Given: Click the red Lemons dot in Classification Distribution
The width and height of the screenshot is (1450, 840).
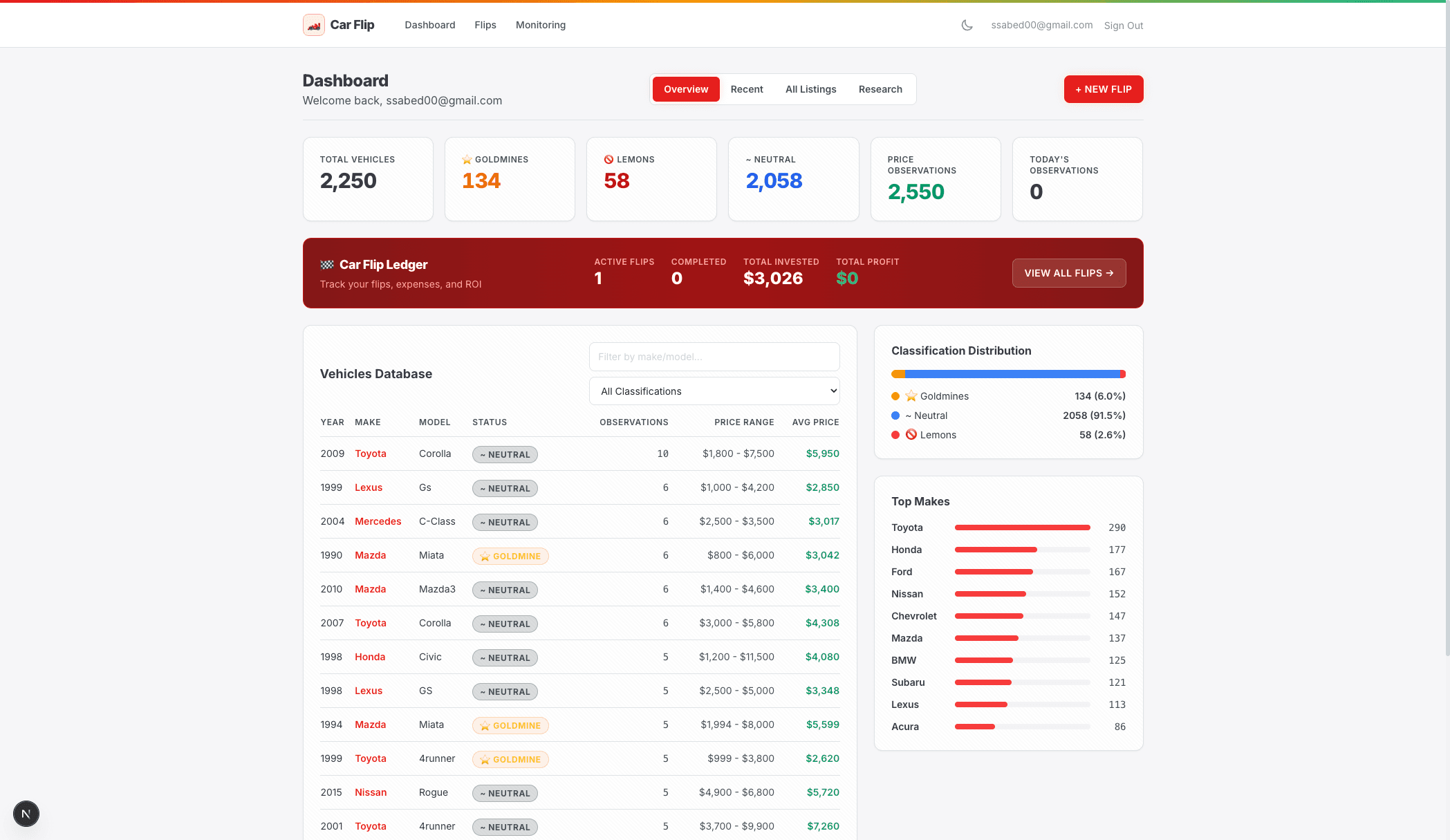Looking at the screenshot, I should coord(895,435).
